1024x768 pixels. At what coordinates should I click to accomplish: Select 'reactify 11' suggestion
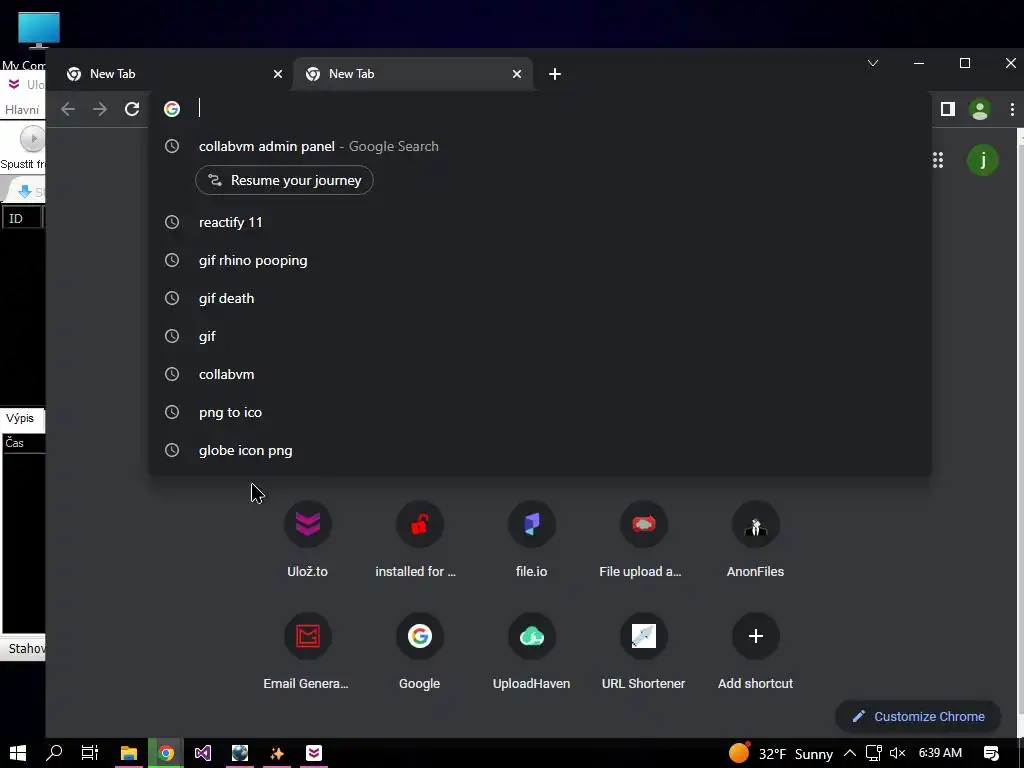539,222
